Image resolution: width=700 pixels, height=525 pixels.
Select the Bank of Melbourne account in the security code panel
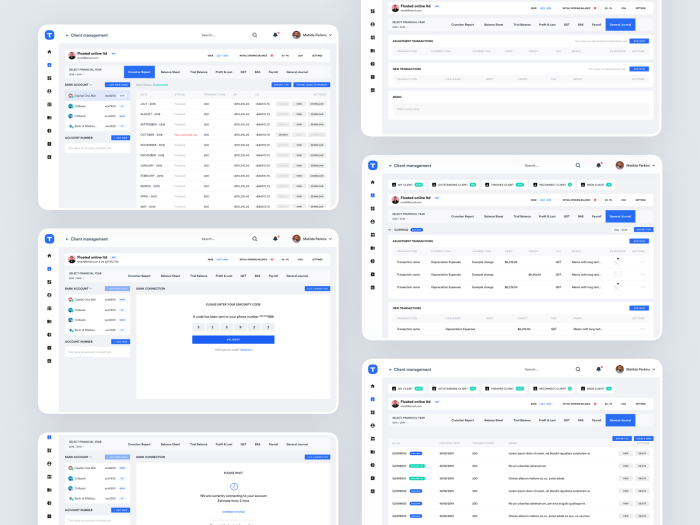[x=97, y=330]
